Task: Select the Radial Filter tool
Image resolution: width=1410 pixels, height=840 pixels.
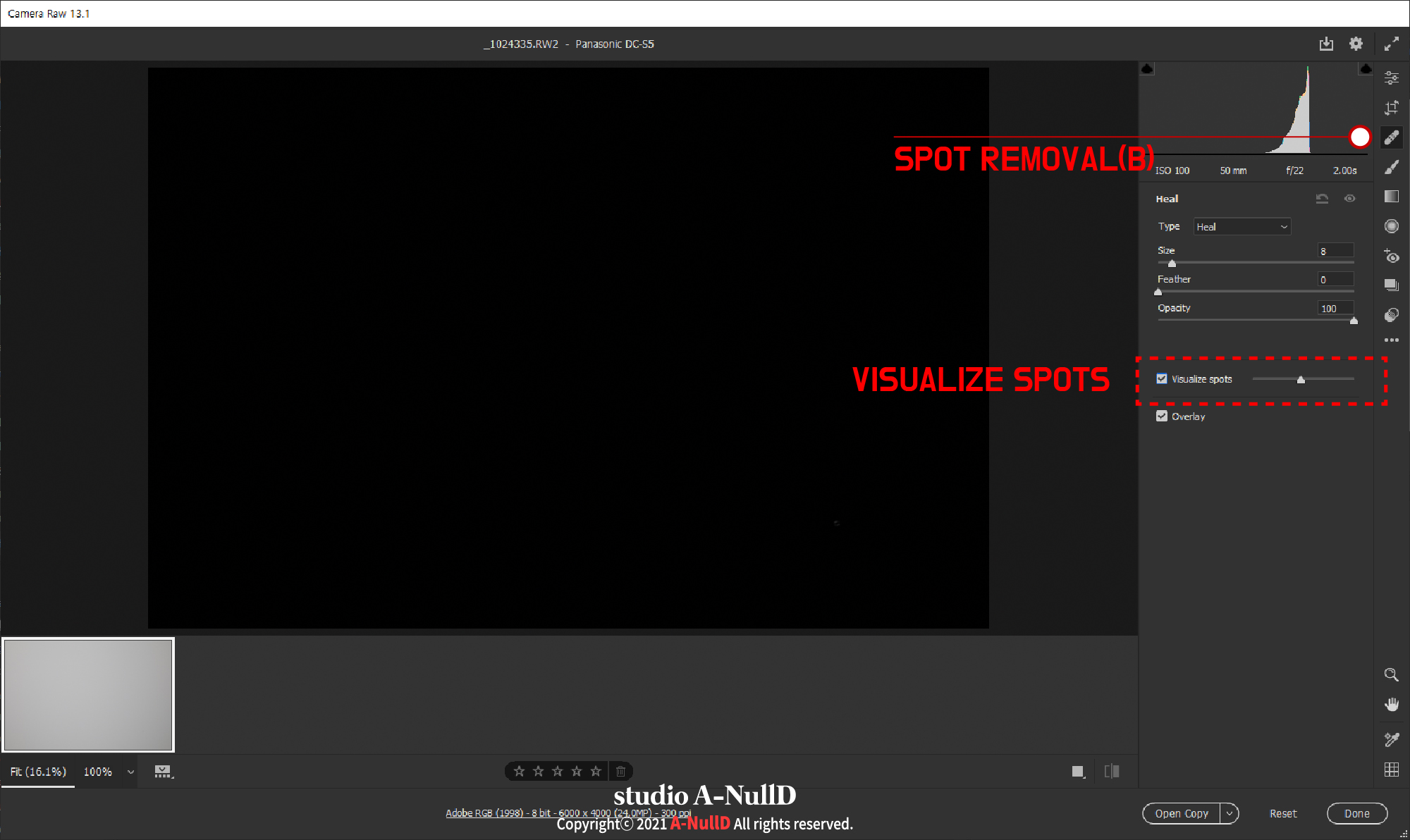Action: 1391,226
